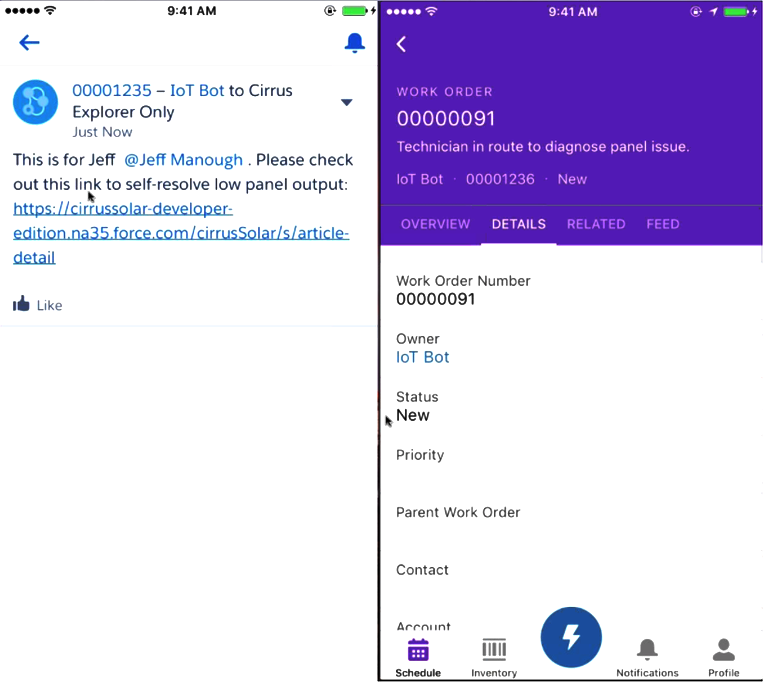Select the DETAILS tab
Image resolution: width=770 pixels, height=687 pixels.
point(519,224)
